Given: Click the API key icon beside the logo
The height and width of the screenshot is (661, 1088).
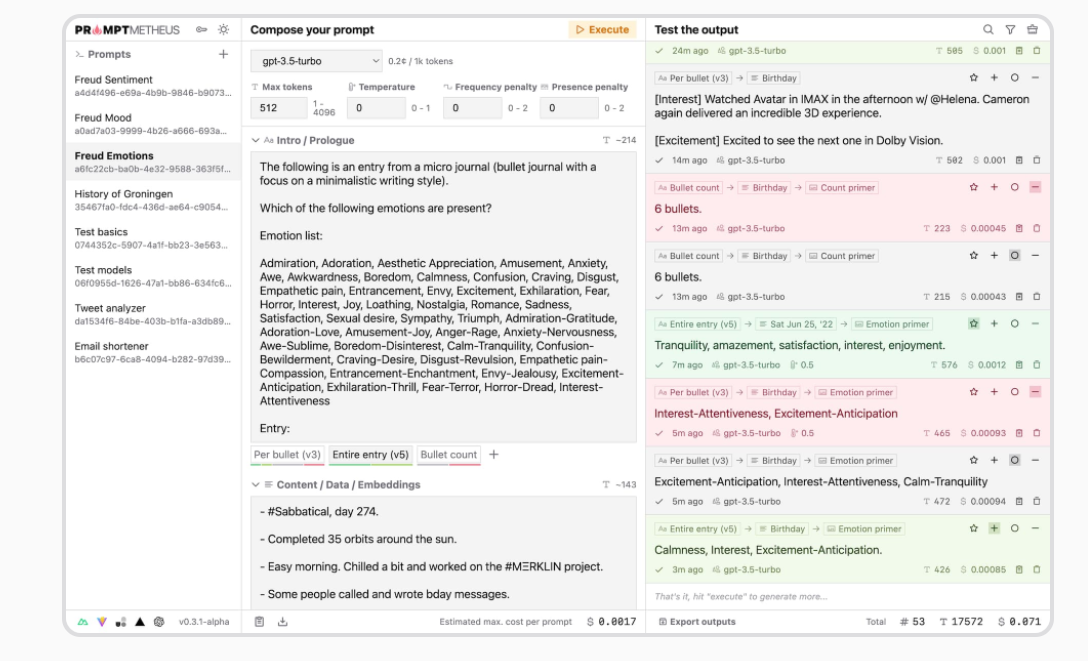Looking at the screenshot, I should 201,30.
